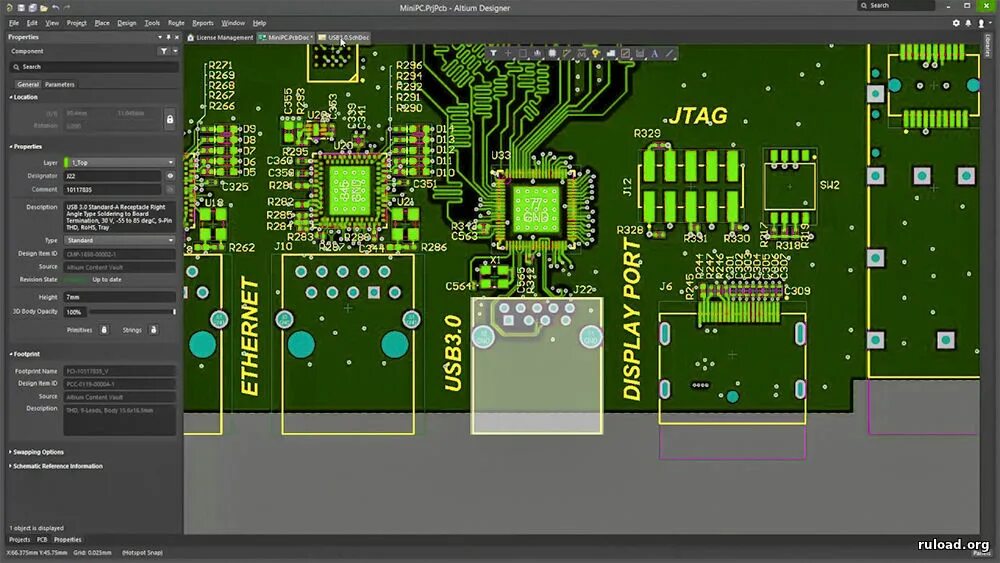Screen dimensions: 1000x563
Task: Click the filter funnel in Properties panel
Action: coord(164,51)
